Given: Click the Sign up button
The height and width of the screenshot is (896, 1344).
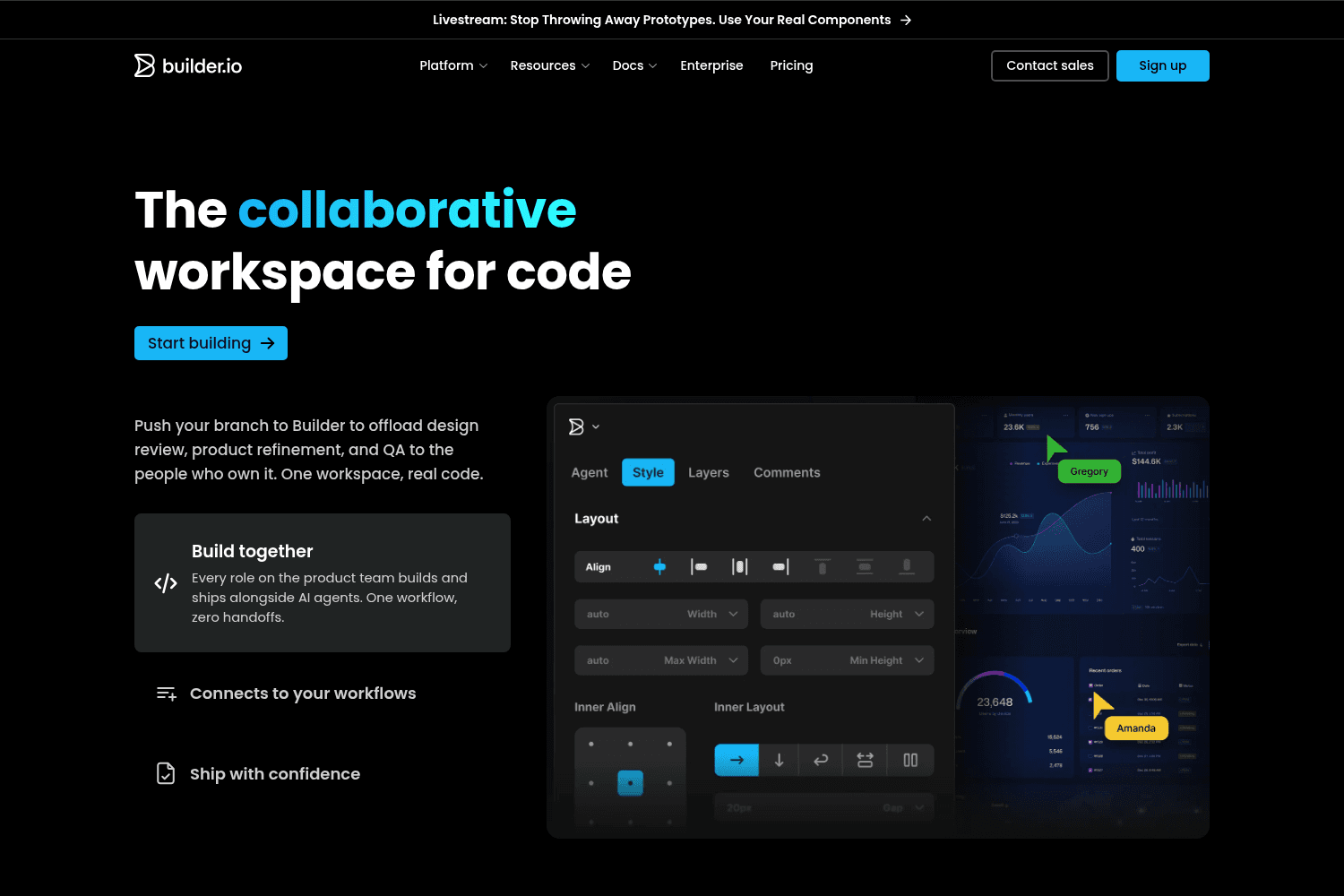Looking at the screenshot, I should [x=1163, y=65].
